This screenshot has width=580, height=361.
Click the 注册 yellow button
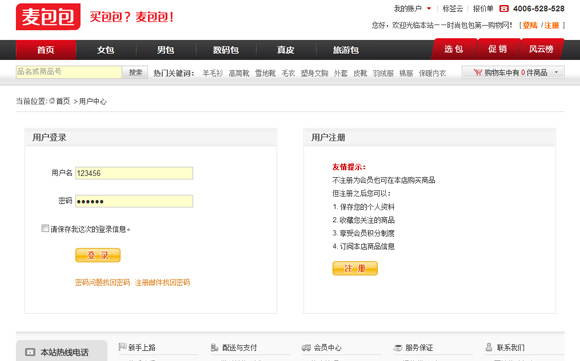pyautogui.click(x=355, y=268)
